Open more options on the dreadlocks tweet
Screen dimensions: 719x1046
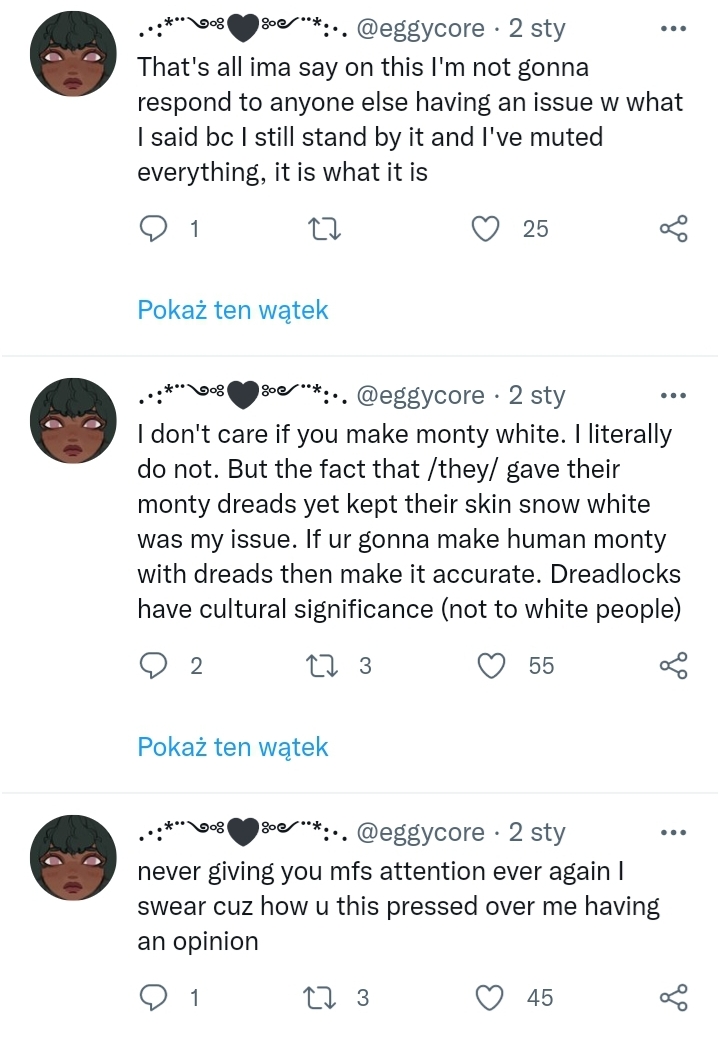[674, 396]
